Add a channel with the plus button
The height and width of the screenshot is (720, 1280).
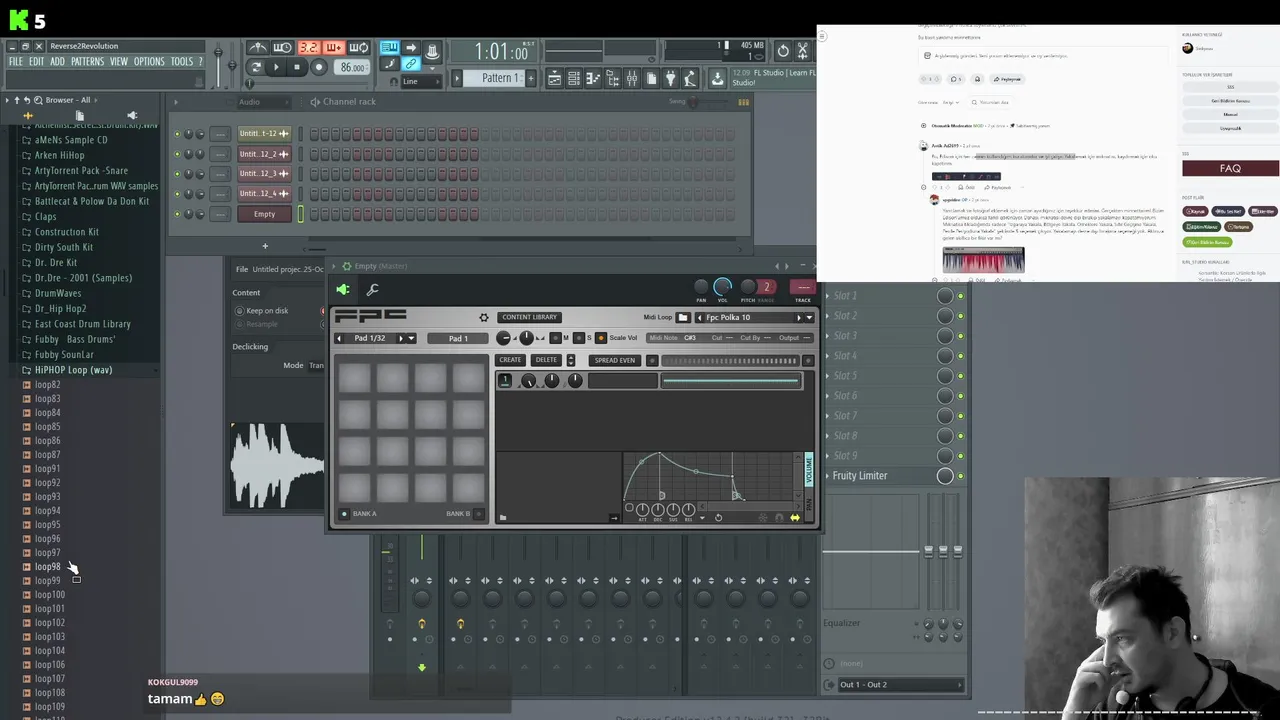tap(265, 246)
